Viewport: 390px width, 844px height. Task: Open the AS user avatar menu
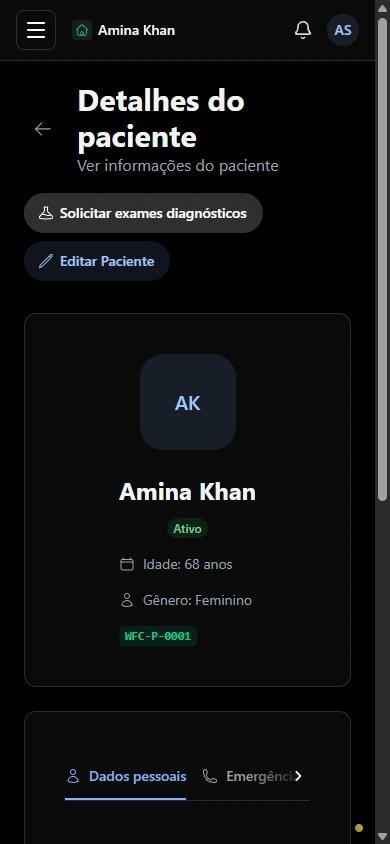point(343,30)
